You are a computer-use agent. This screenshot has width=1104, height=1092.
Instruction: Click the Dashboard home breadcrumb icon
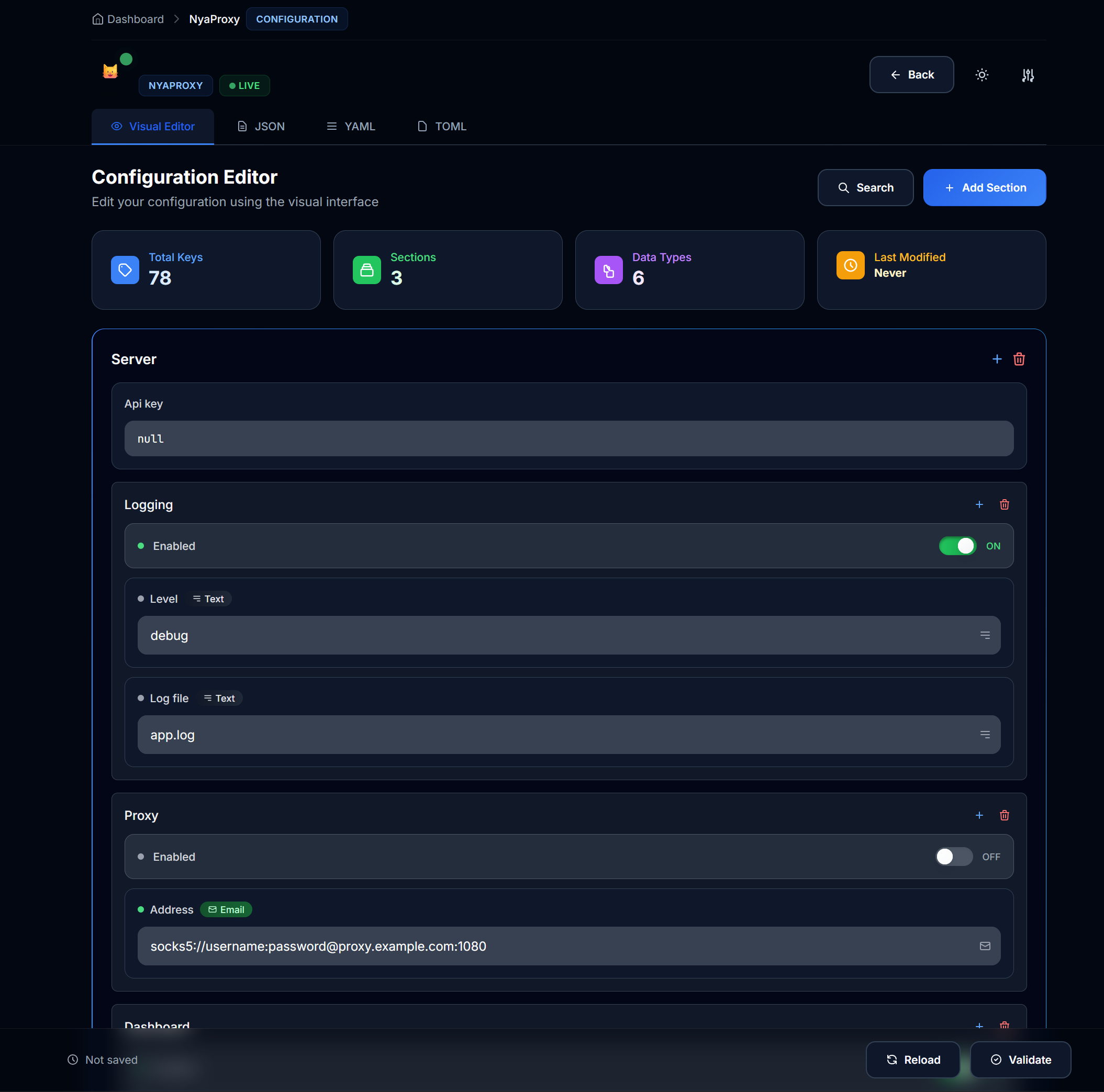[x=98, y=19]
